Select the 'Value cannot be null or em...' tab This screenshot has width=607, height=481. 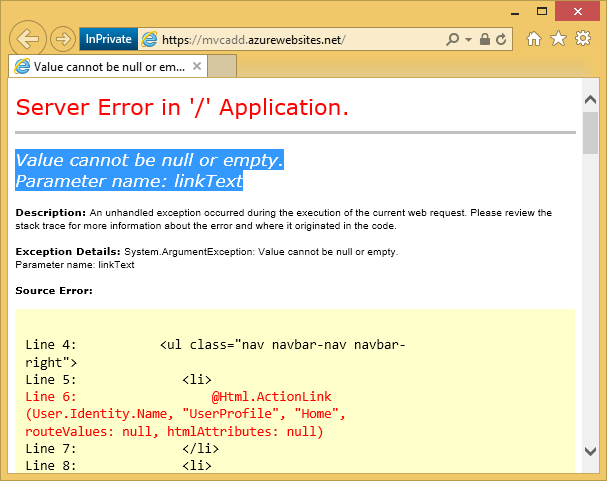click(108, 67)
